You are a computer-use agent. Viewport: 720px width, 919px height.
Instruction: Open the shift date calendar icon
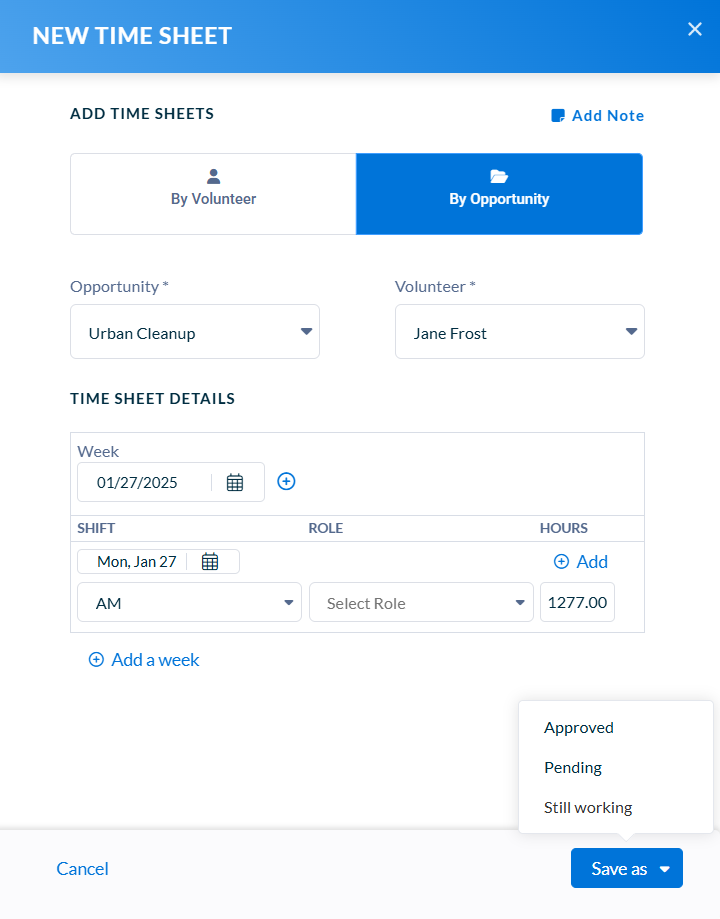click(210, 561)
